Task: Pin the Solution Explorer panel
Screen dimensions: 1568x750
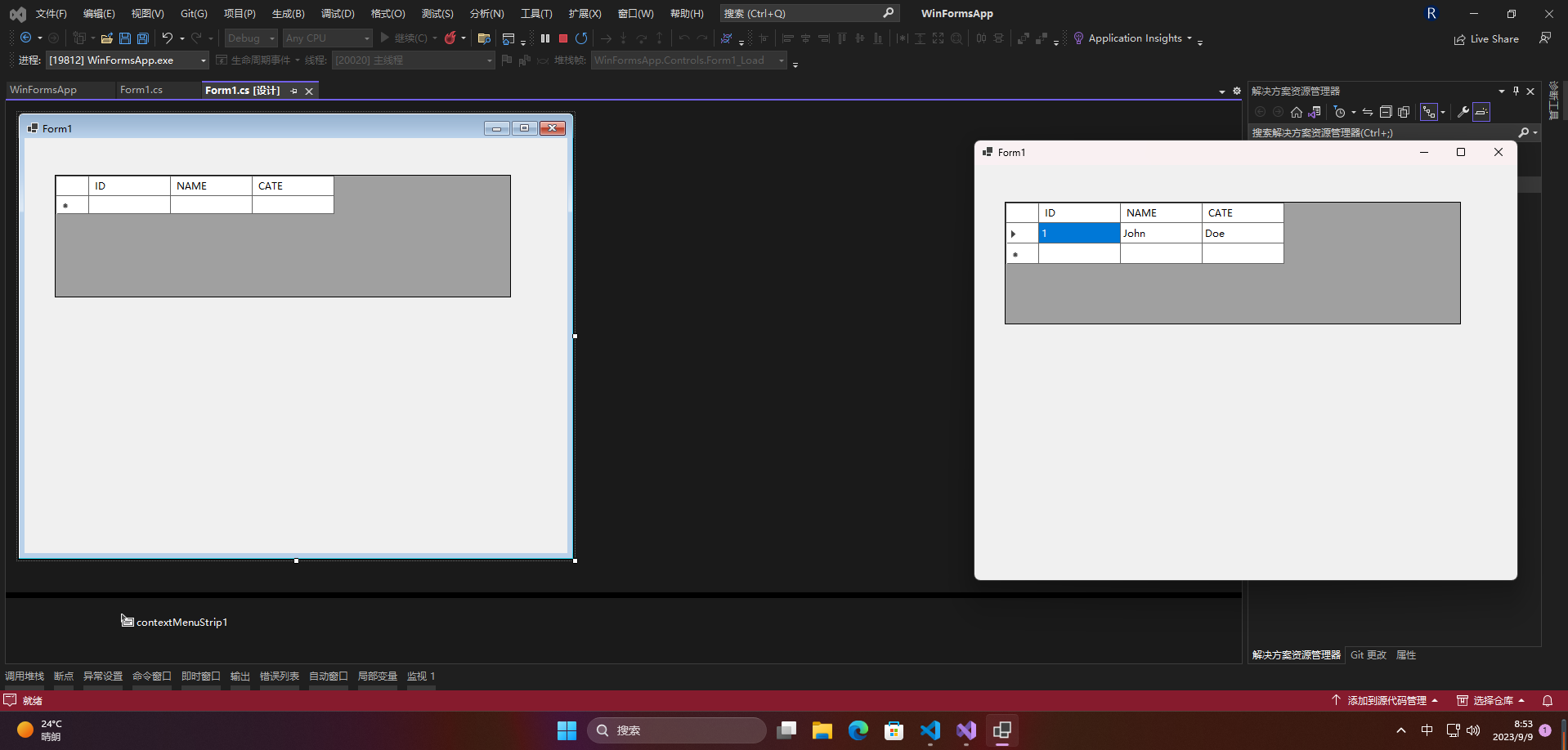Action: point(1516,91)
